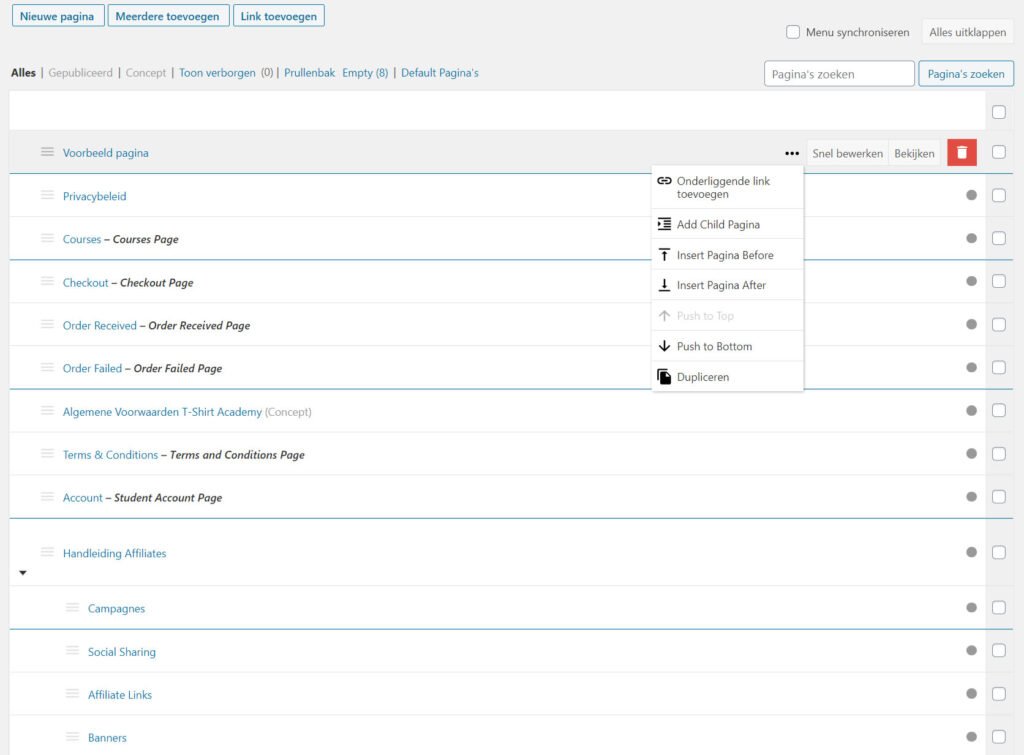Image resolution: width=1024 pixels, height=755 pixels.
Task: Click the status dot for Privacybeleid
Action: point(971,195)
